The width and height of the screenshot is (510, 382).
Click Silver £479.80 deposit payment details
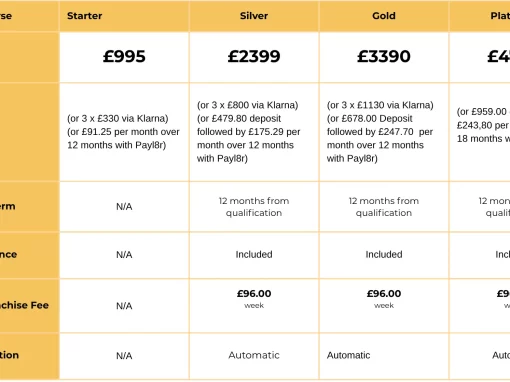[x=249, y=138]
